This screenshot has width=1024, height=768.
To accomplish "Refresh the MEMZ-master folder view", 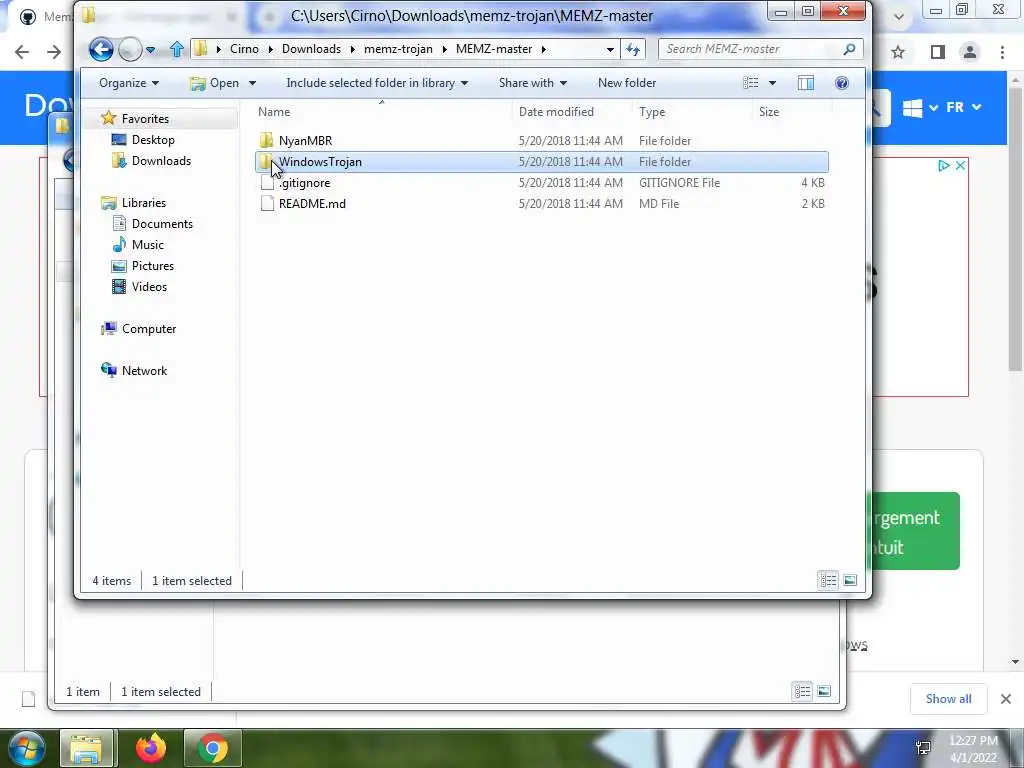I will [633, 49].
